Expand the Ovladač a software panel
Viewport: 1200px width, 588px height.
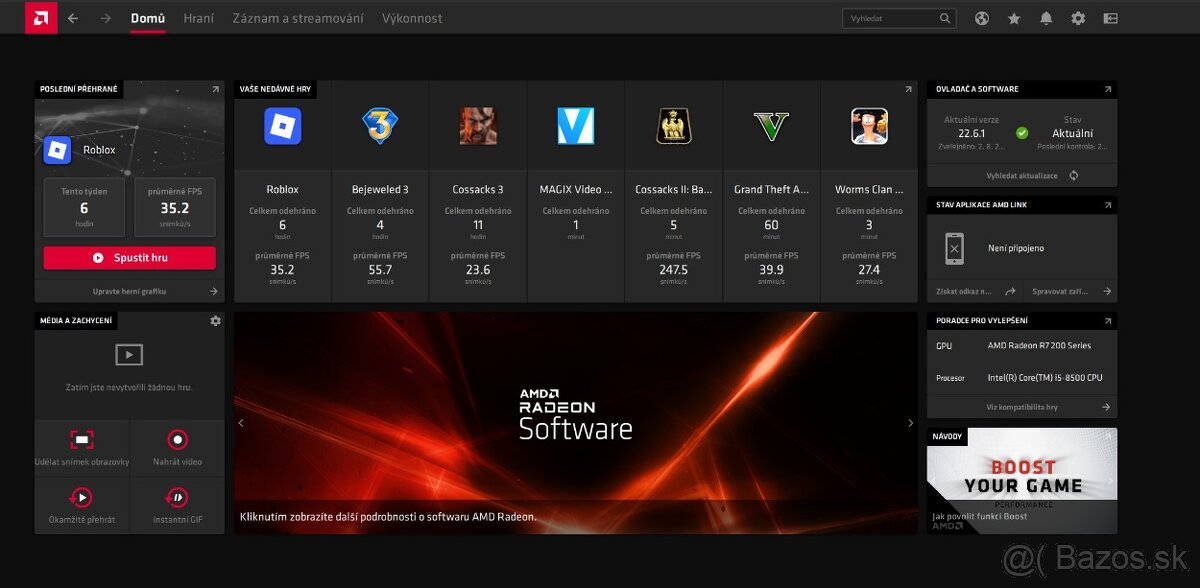pyautogui.click(x=1108, y=89)
